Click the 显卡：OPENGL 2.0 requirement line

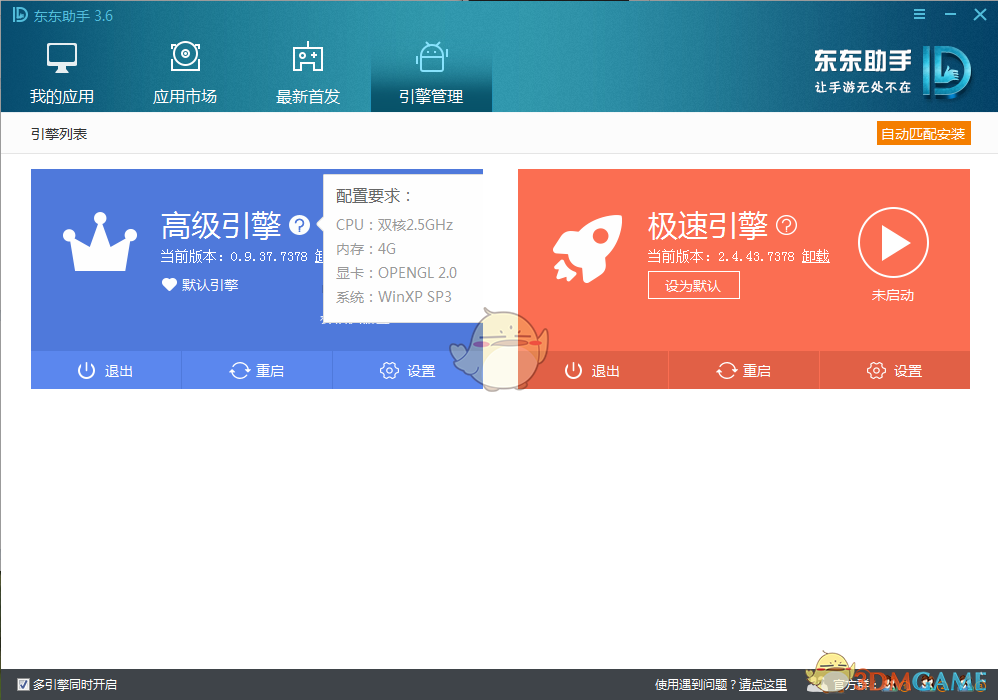pyautogui.click(x=396, y=272)
